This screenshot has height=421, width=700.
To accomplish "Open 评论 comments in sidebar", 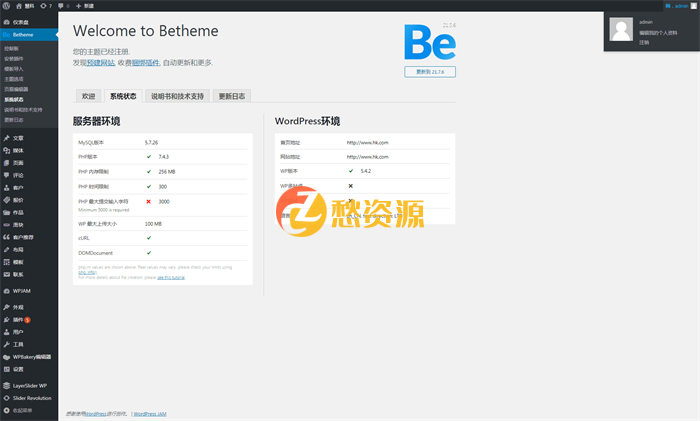I will coord(29,175).
